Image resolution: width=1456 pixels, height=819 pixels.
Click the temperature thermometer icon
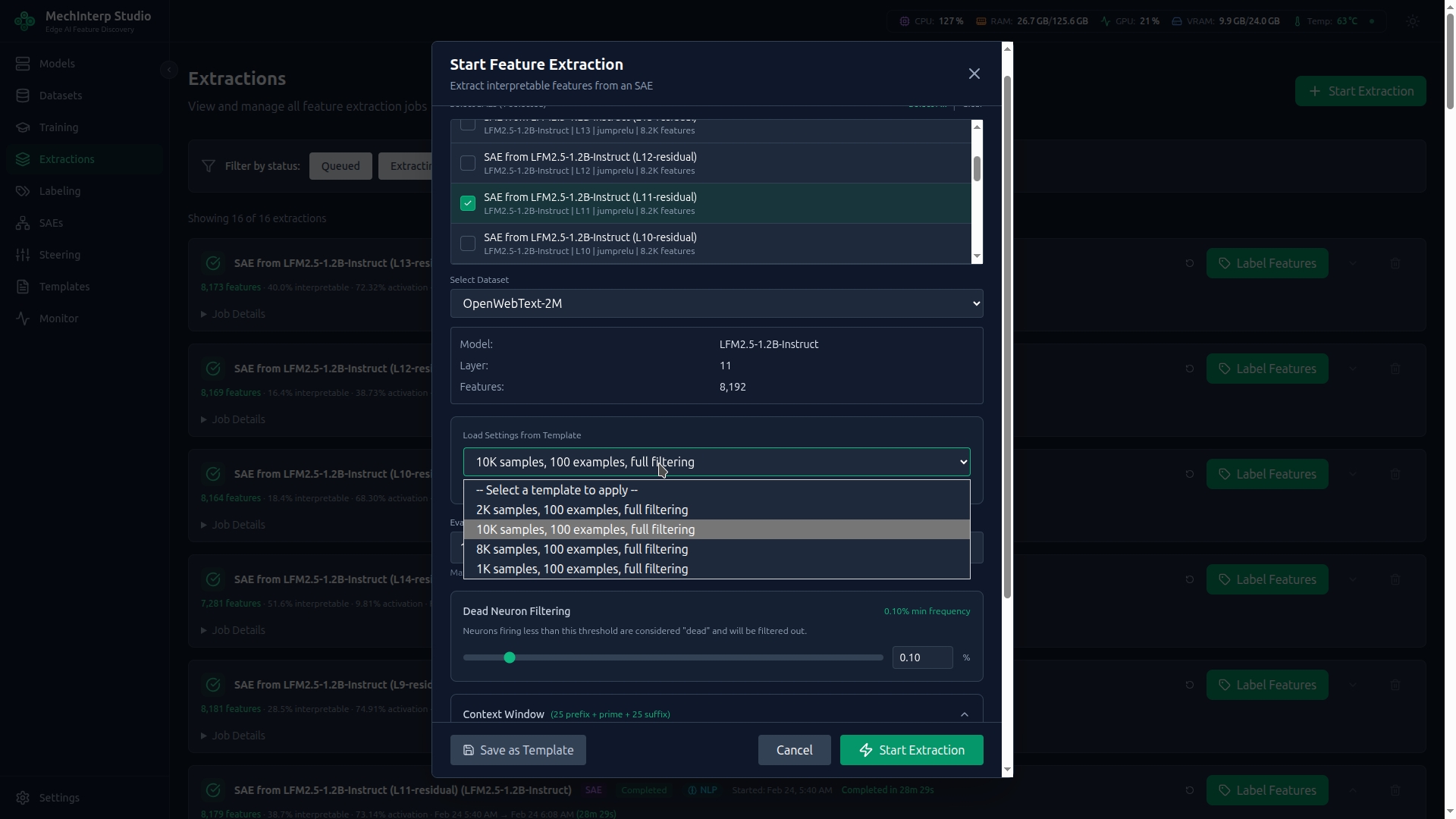(1298, 21)
